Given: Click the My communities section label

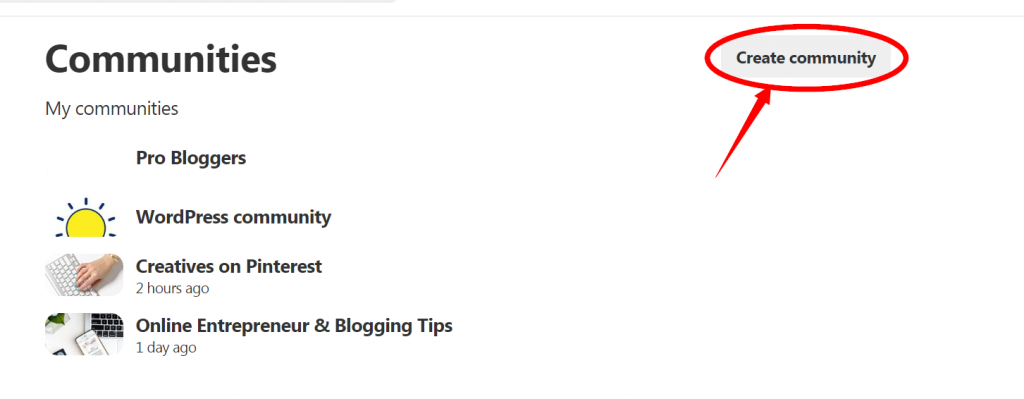Looking at the screenshot, I should point(112,108).
